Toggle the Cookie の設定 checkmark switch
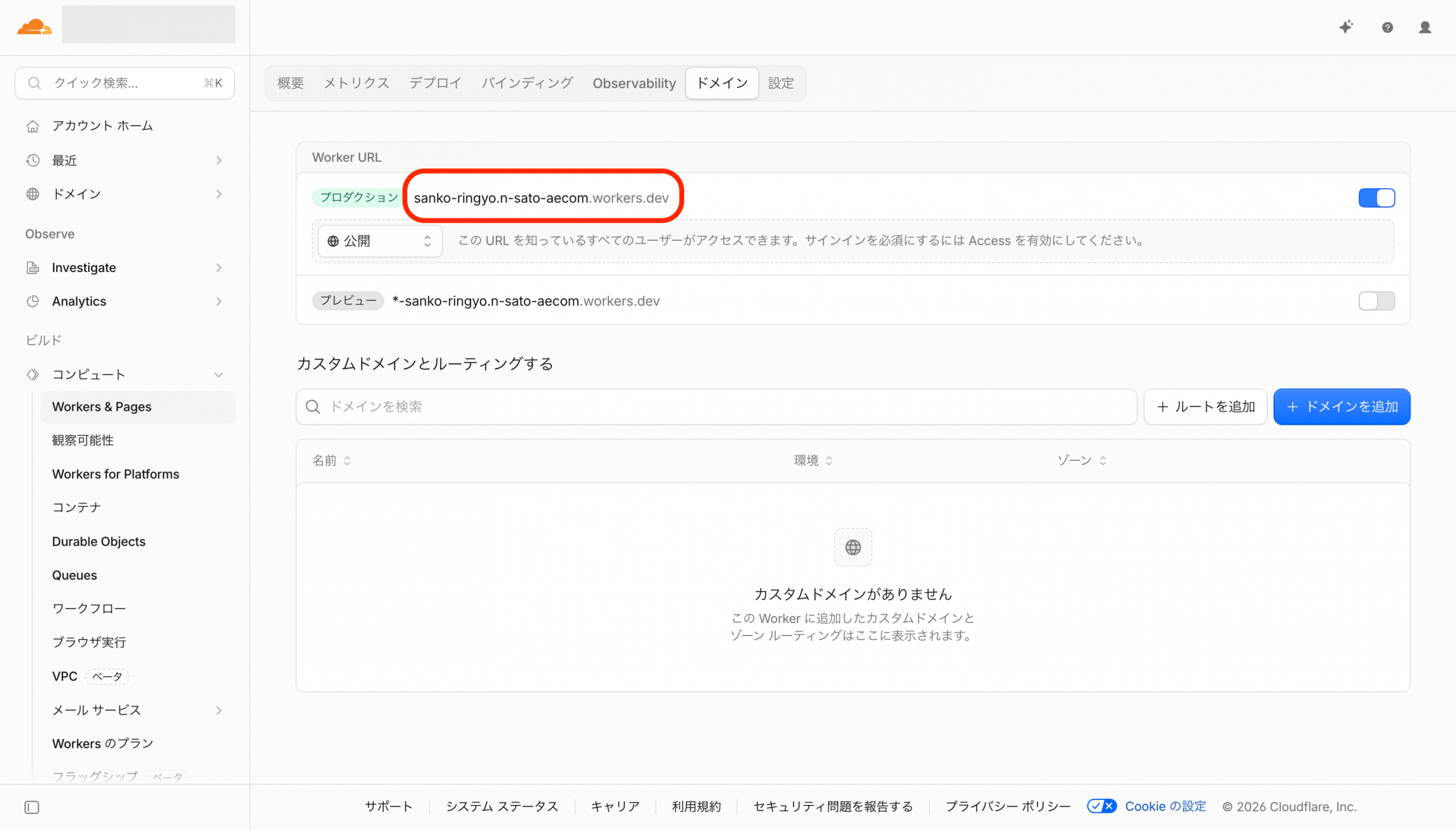 coord(1101,806)
